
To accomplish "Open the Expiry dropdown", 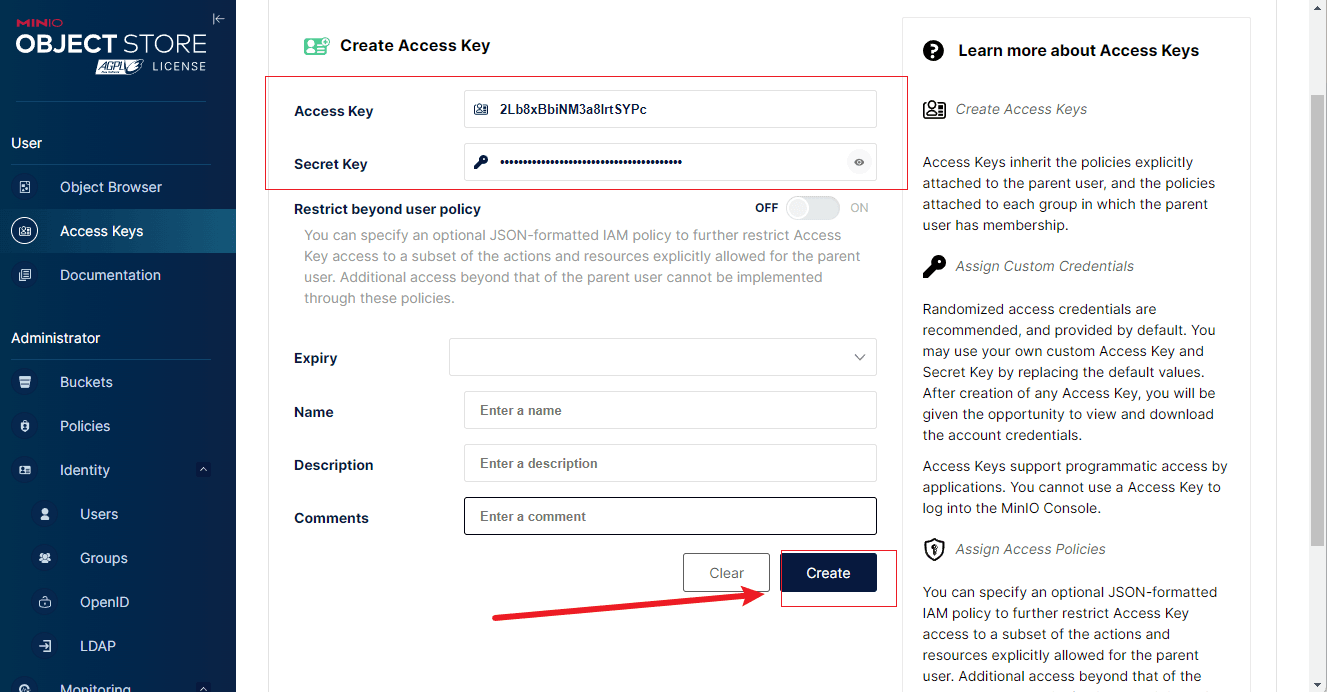I will [663, 357].
